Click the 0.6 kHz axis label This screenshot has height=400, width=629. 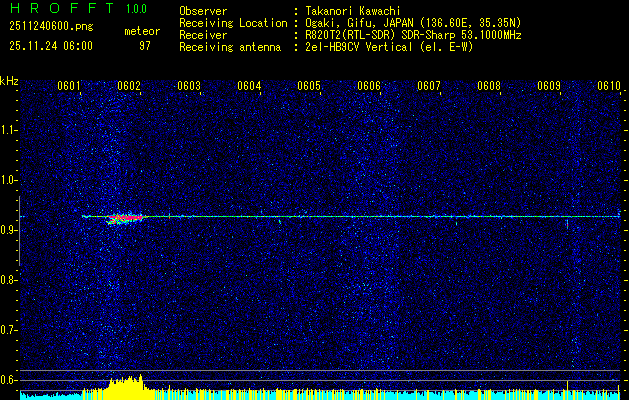pos(8,380)
